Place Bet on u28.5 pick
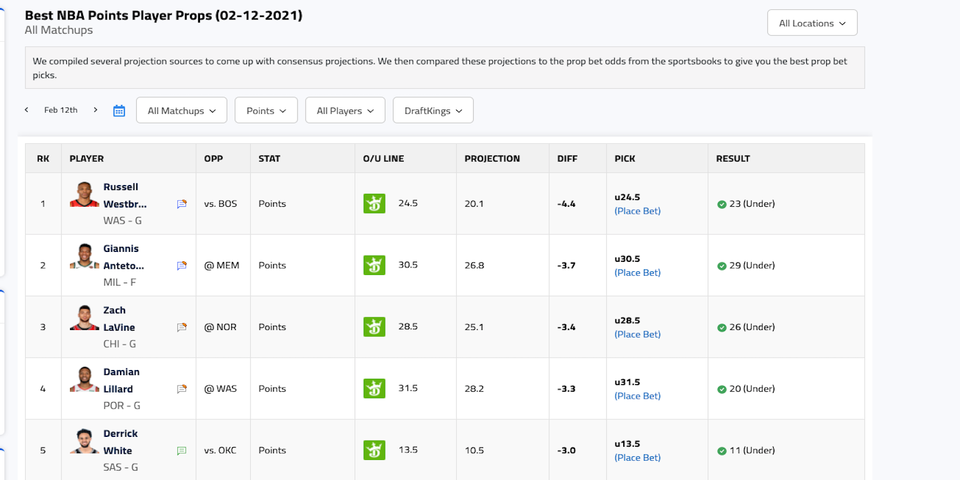The height and width of the screenshot is (480, 960). [x=637, y=335]
